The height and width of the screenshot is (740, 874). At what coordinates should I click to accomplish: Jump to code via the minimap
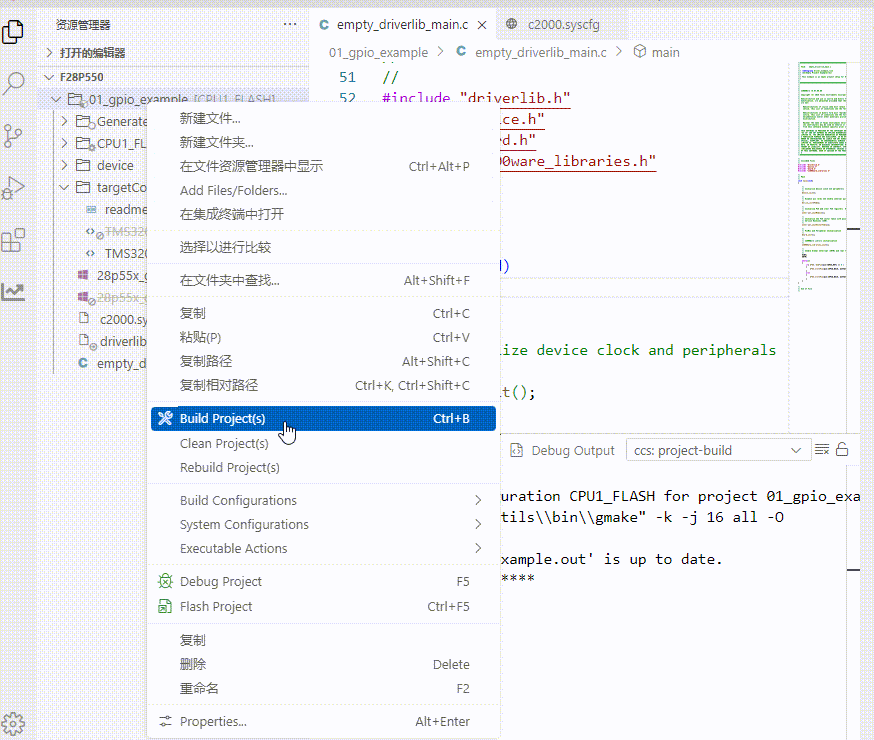coord(822,178)
